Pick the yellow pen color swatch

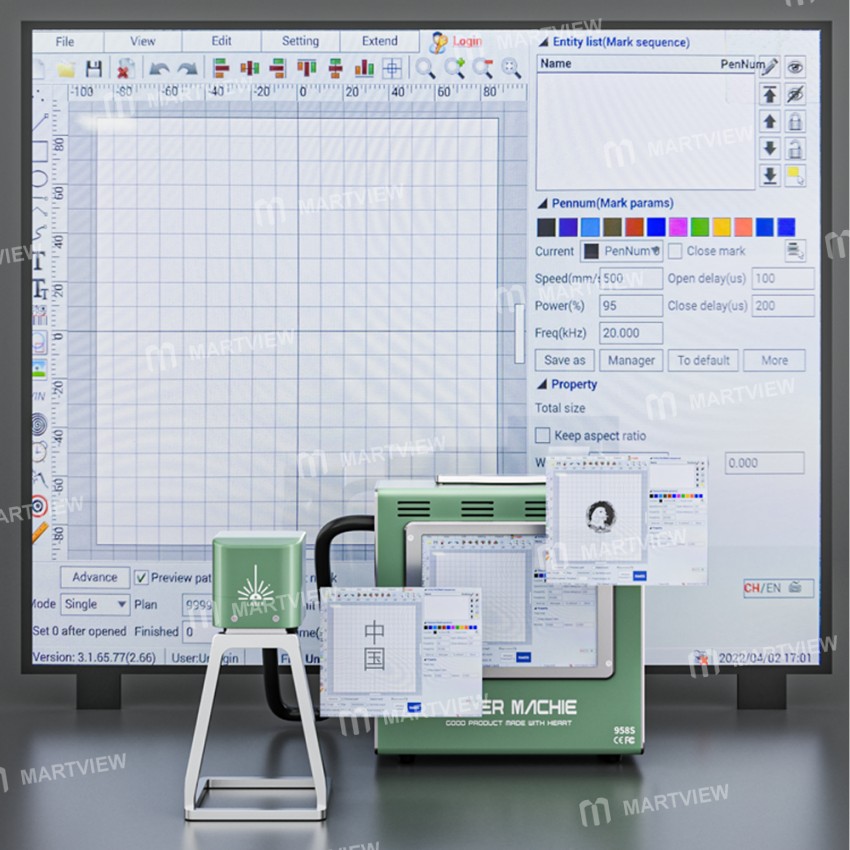(722, 227)
